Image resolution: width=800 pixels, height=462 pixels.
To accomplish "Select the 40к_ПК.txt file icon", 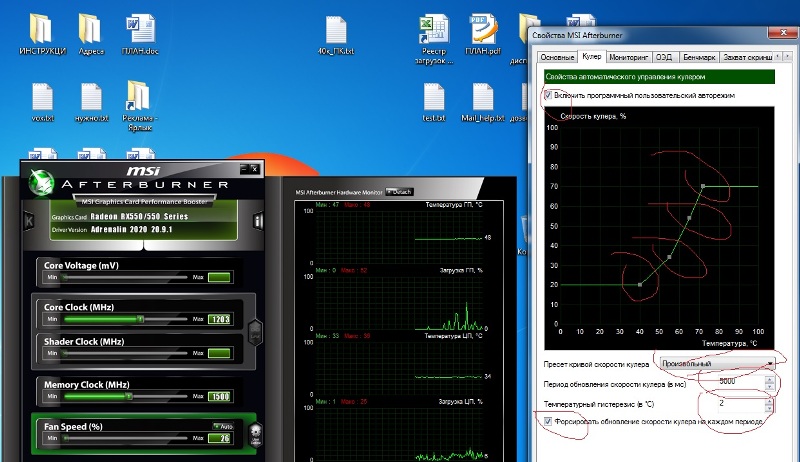I will click(x=336, y=34).
